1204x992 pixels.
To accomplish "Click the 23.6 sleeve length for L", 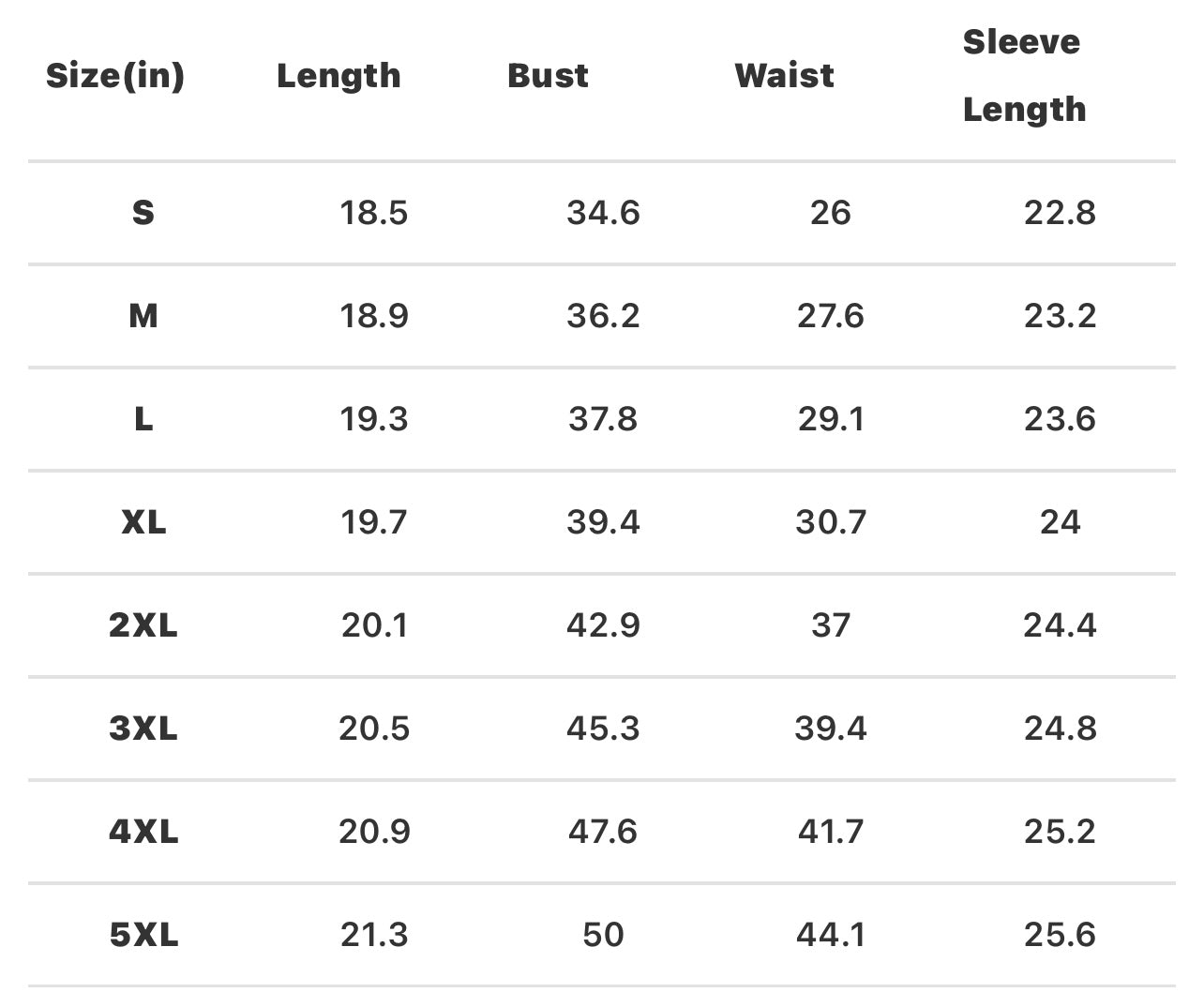I will 1060,419.
